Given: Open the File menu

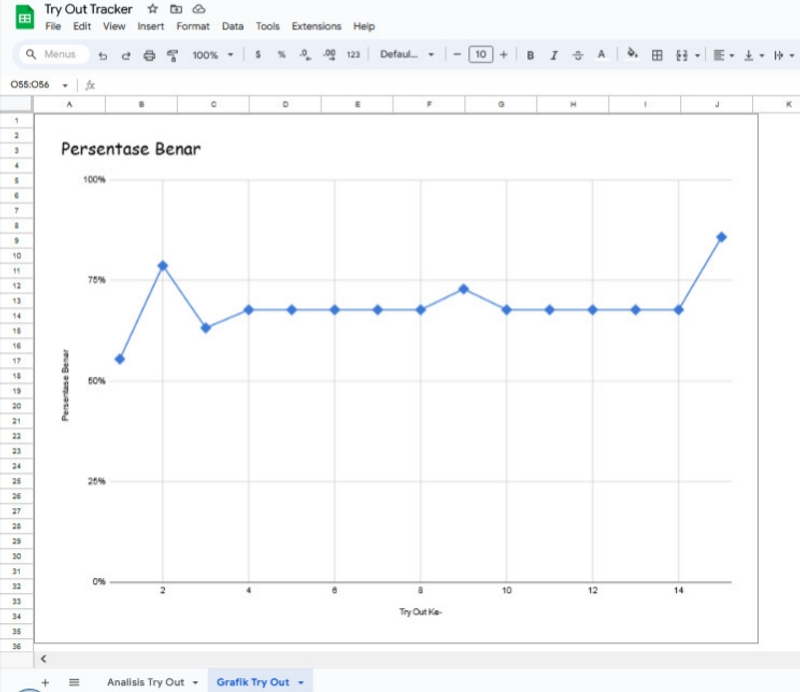Looking at the screenshot, I should point(53,26).
